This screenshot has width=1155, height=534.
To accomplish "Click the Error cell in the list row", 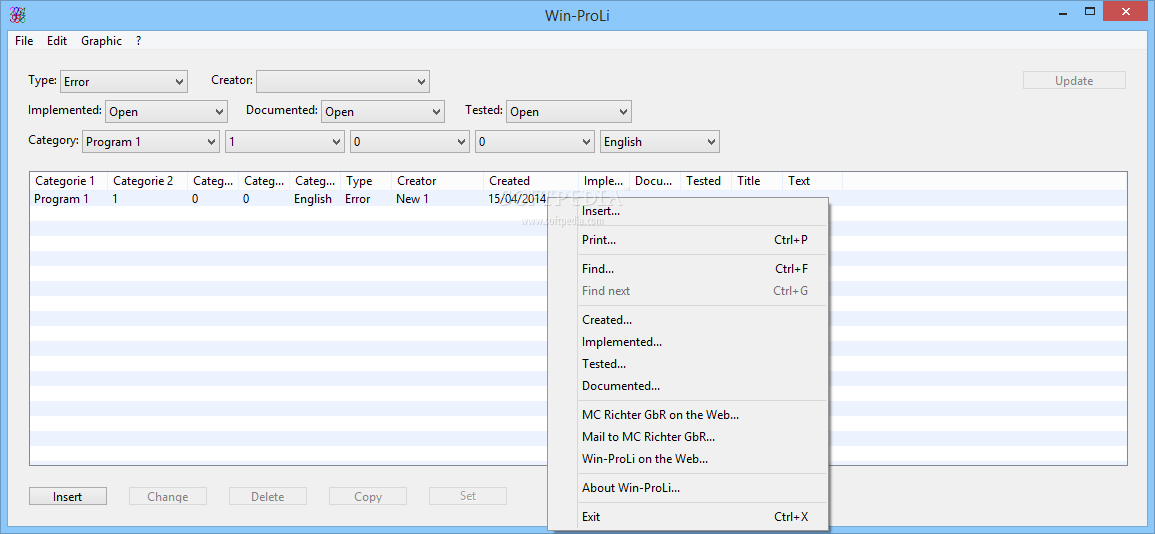I will [x=357, y=199].
